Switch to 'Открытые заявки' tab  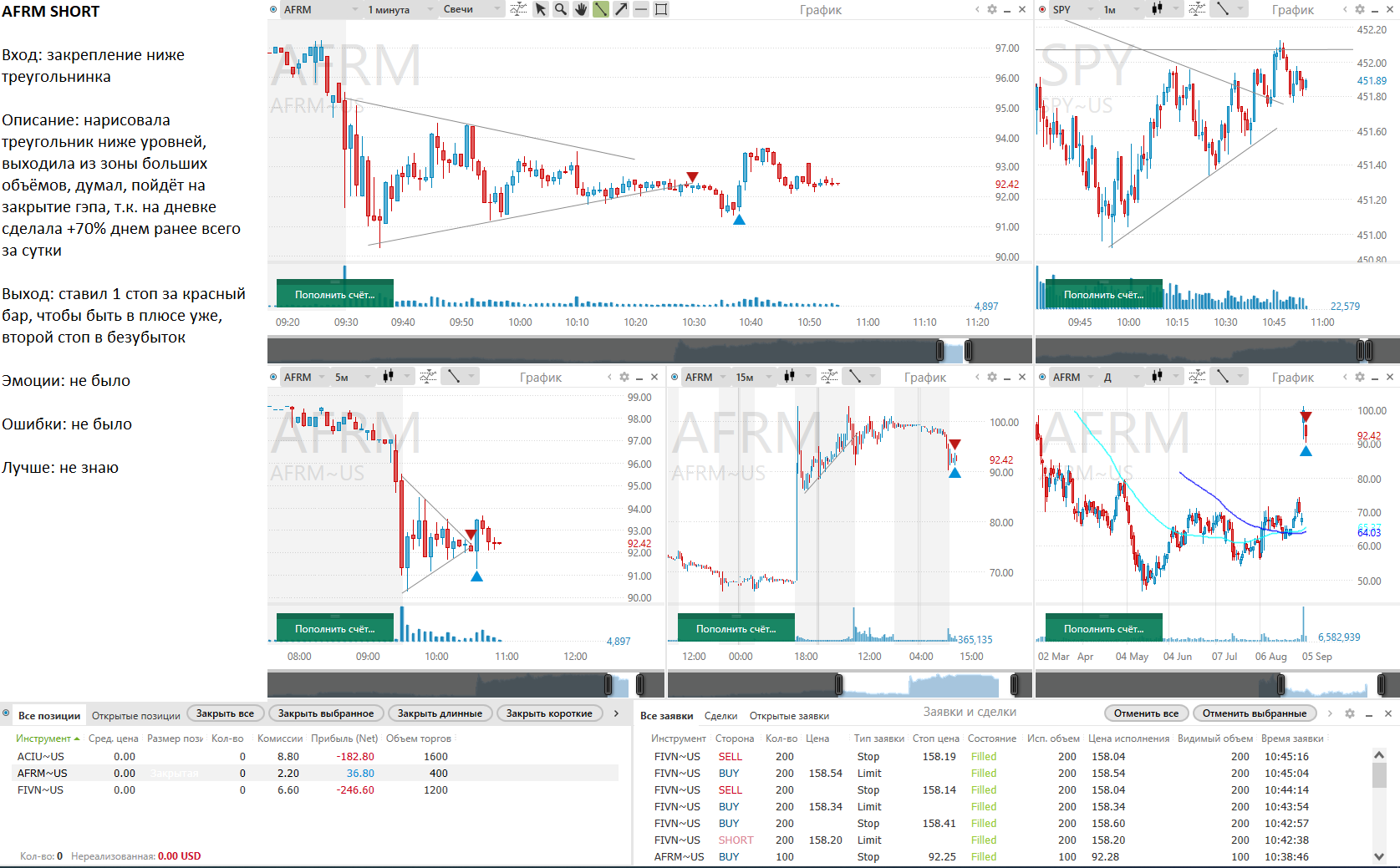click(x=789, y=715)
